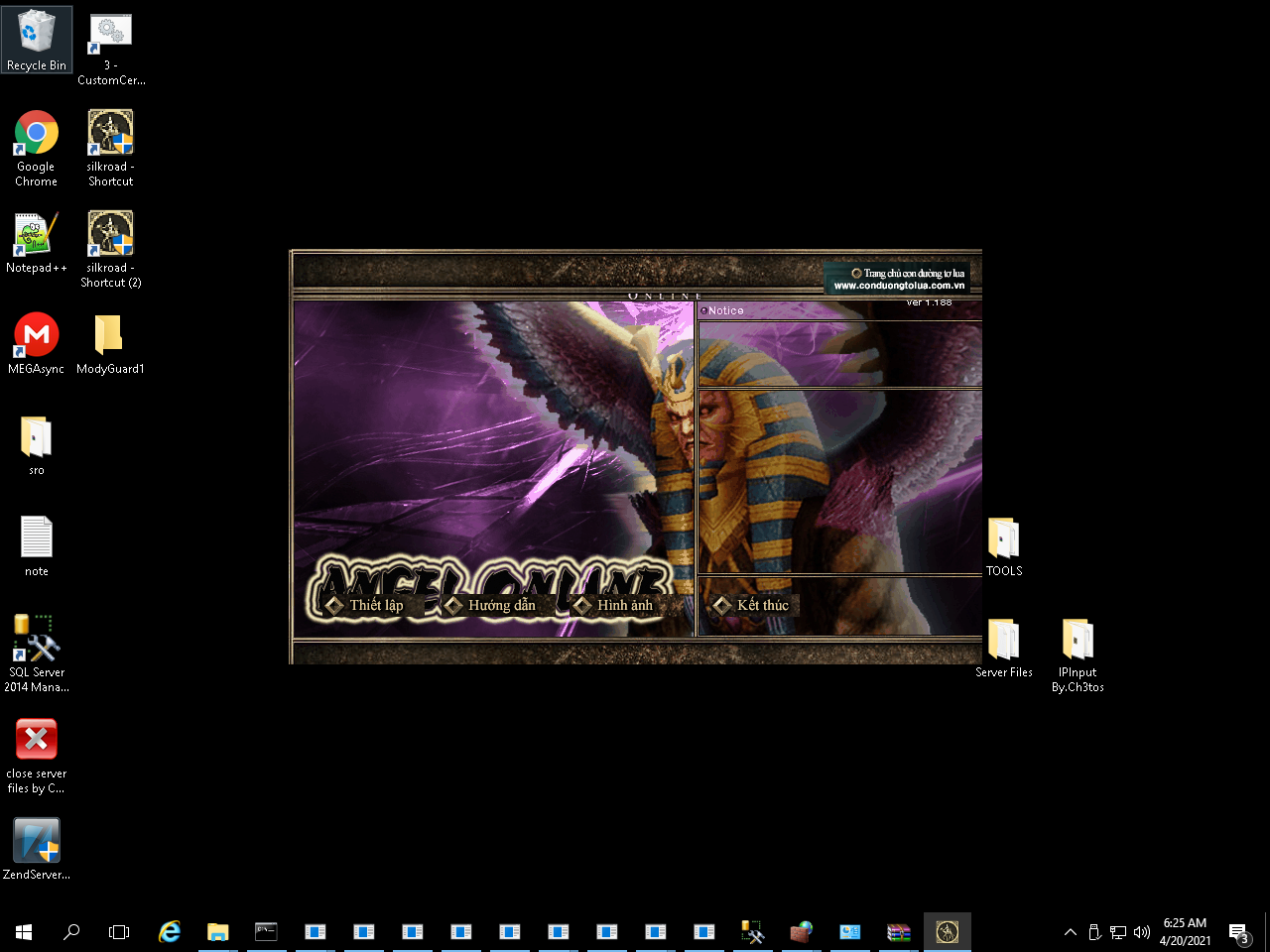
Task: Select the TOOLS folder icon
Action: point(1004,546)
